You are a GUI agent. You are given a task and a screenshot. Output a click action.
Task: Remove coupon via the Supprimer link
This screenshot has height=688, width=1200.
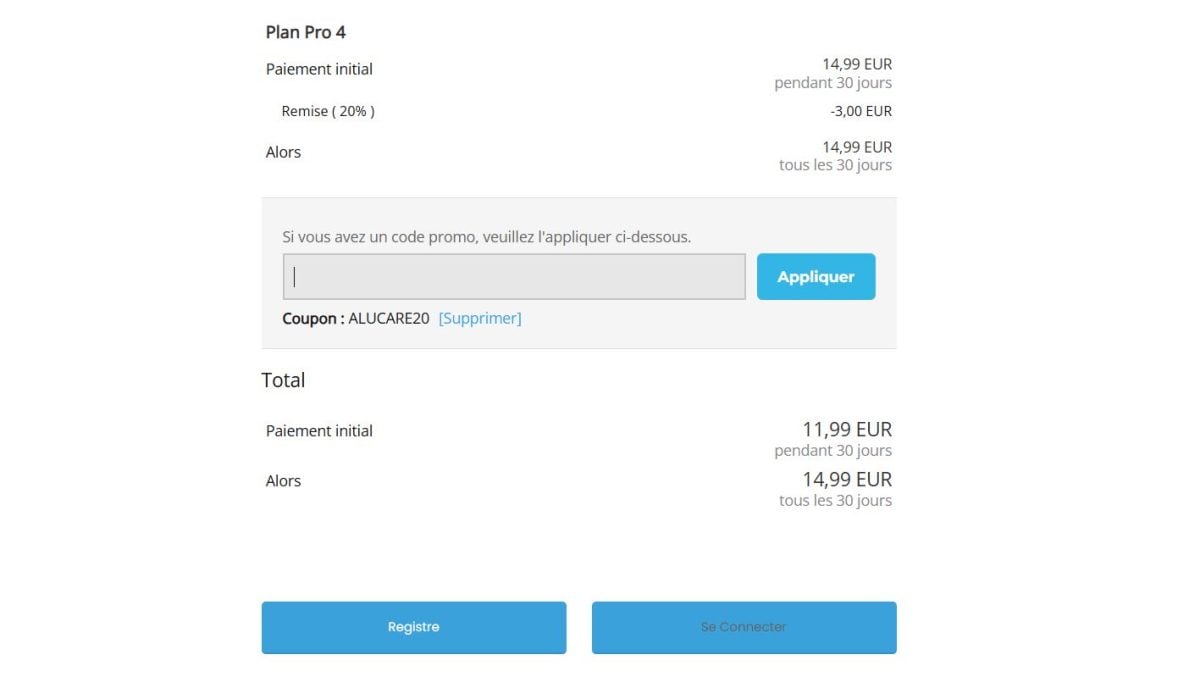(x=479, y=318)
